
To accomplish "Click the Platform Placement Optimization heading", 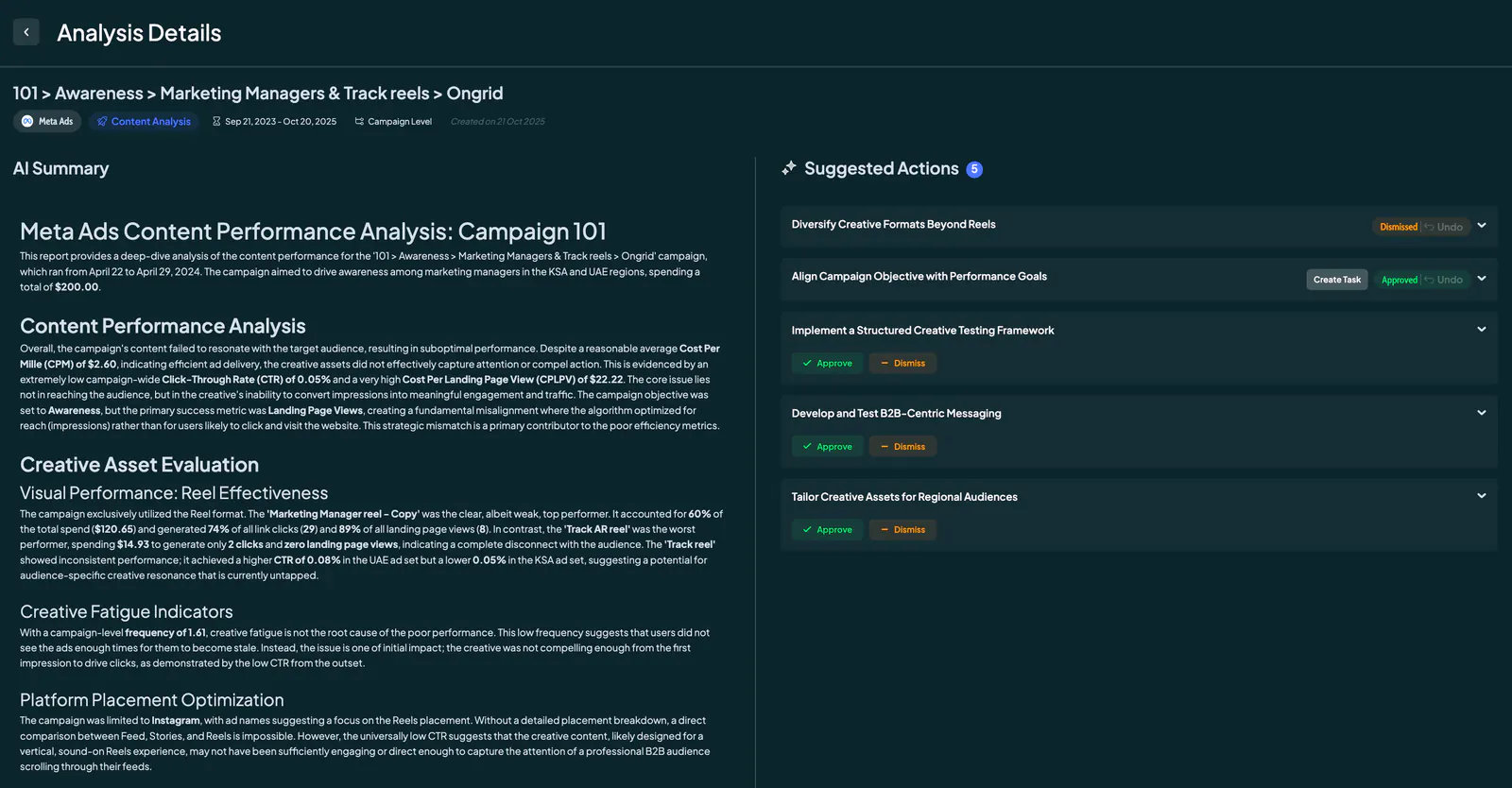I will coord(152,700).
